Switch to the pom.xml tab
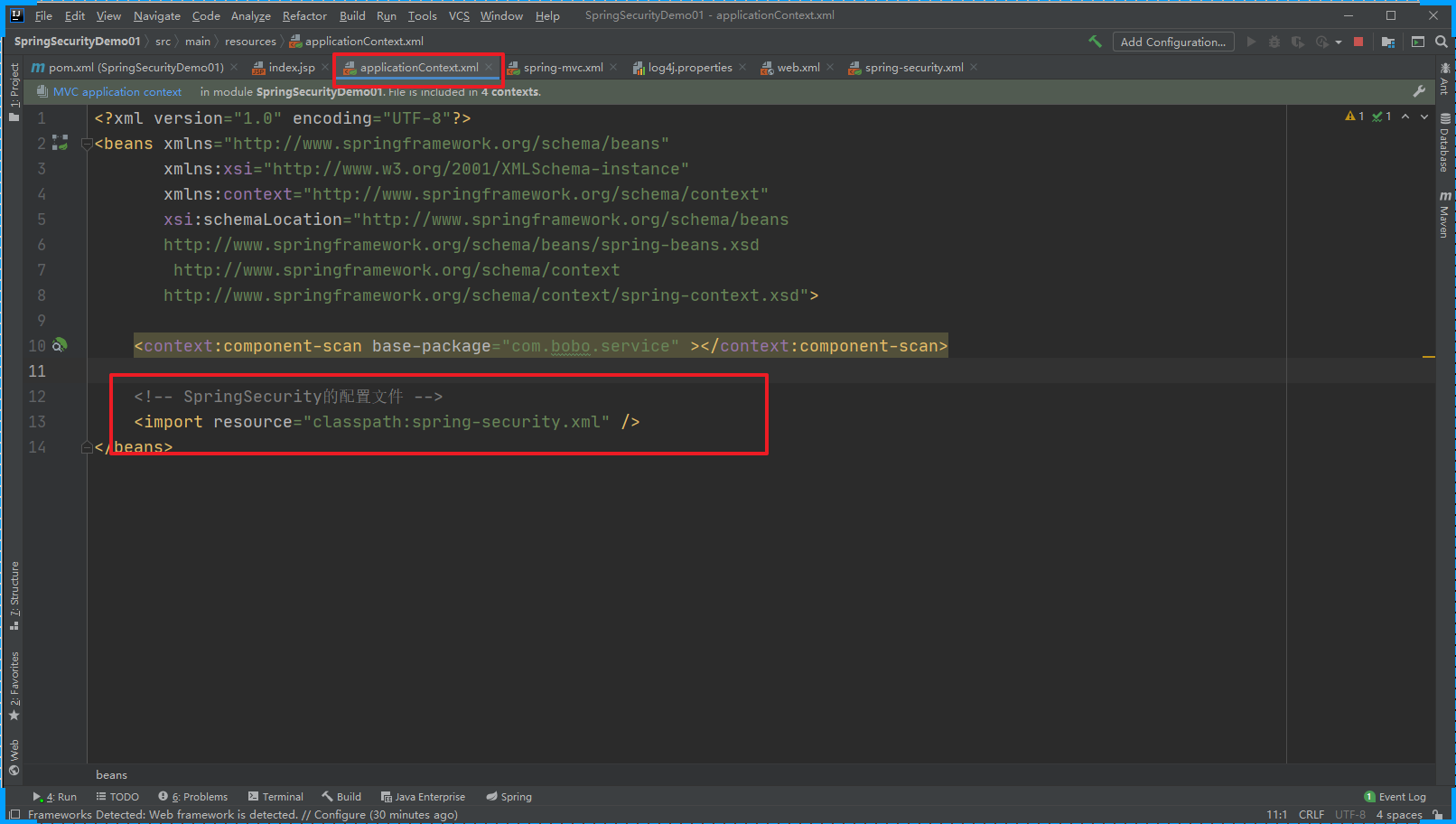1456x824 pixels. [x=135, y=67]
